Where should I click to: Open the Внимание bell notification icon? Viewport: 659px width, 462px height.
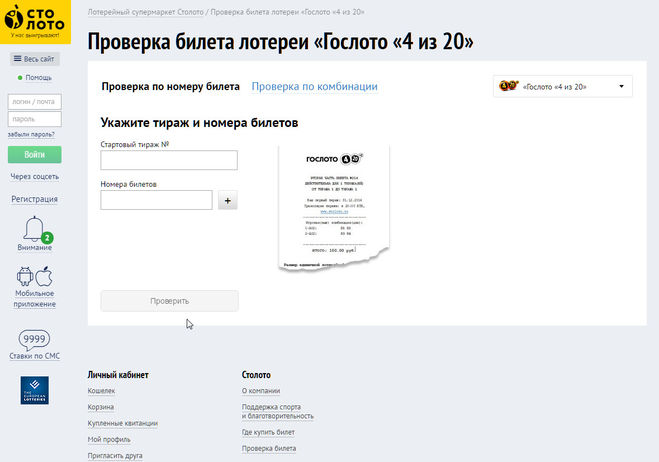click(34, 229)
